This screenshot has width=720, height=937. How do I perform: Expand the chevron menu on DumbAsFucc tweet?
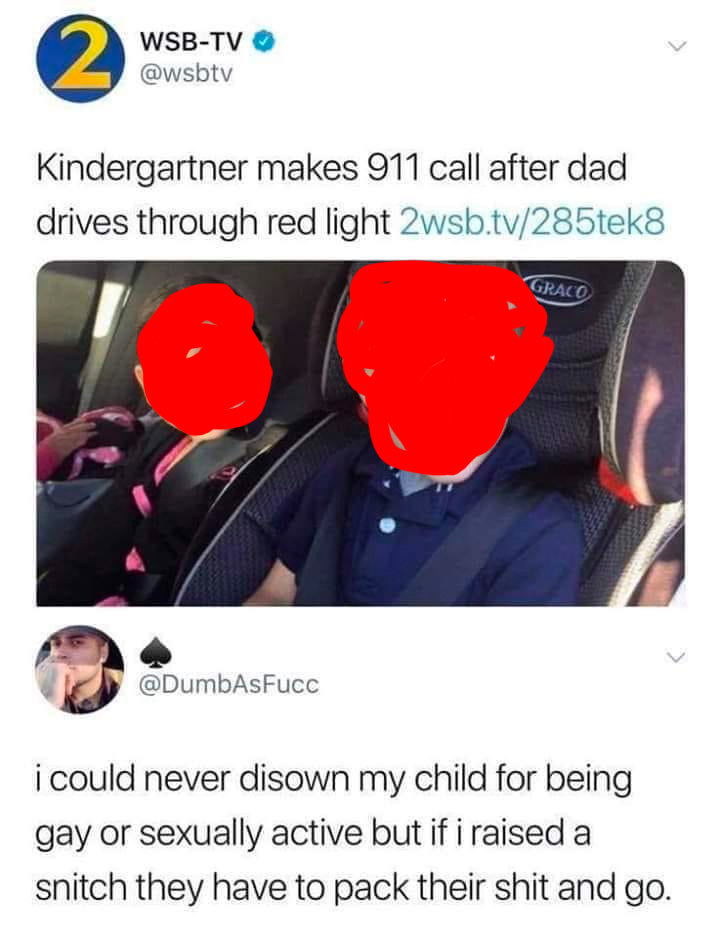point(676,657)
